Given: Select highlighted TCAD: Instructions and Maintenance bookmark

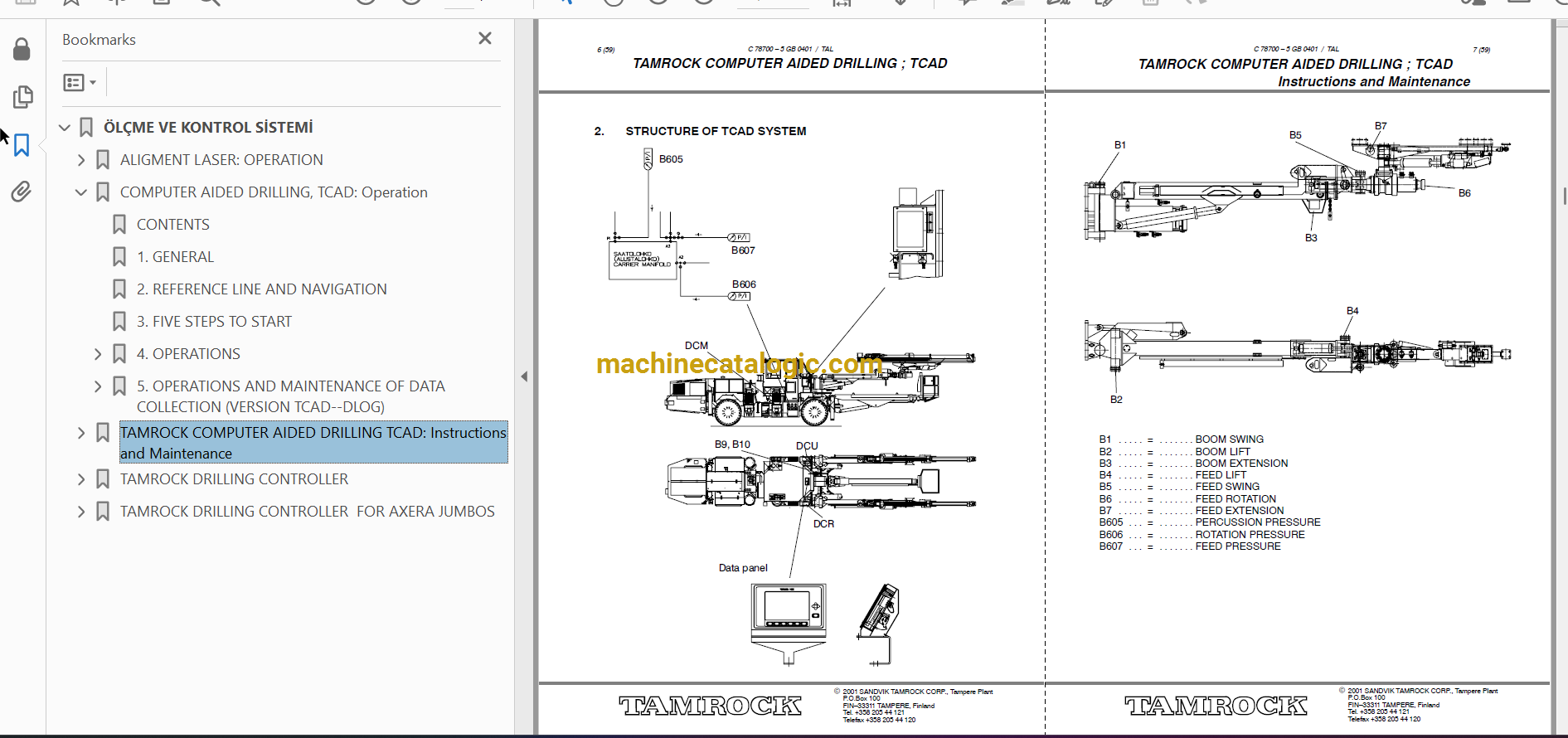Looking at the screenshot, I should [313, 443].
